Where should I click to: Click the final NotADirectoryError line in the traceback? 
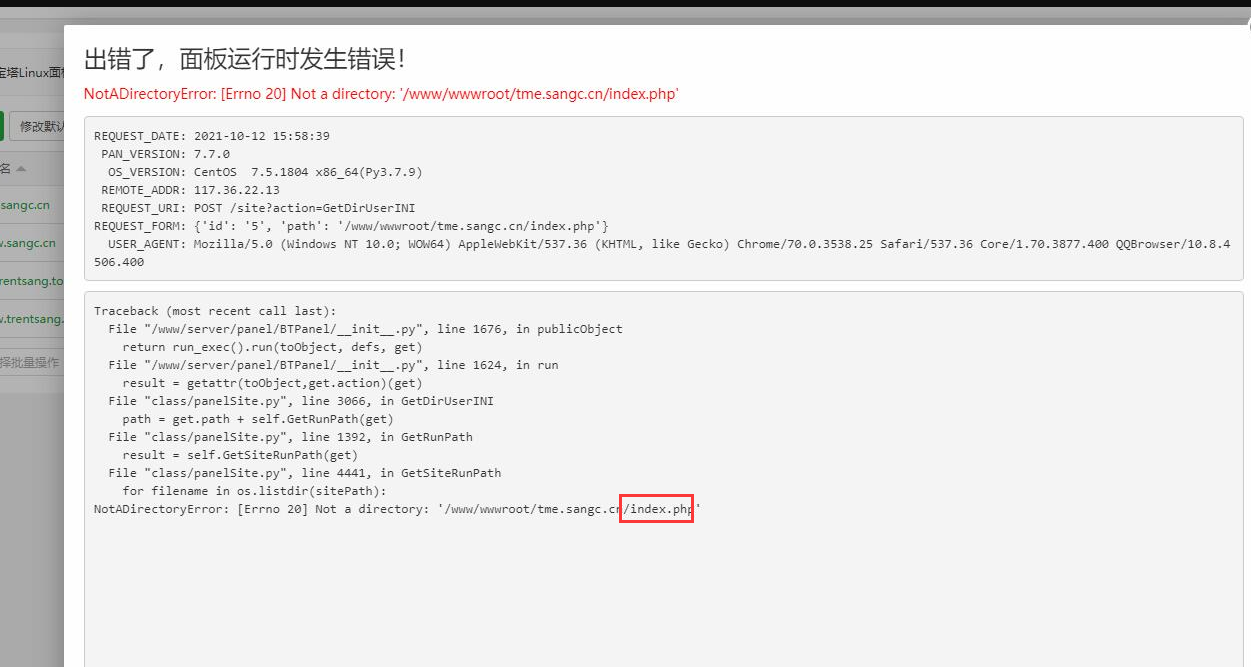coord(397,510)
